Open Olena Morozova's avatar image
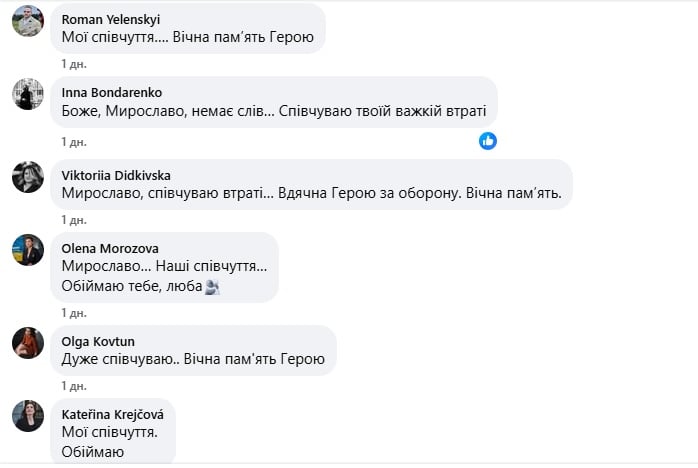 (28, 249)
